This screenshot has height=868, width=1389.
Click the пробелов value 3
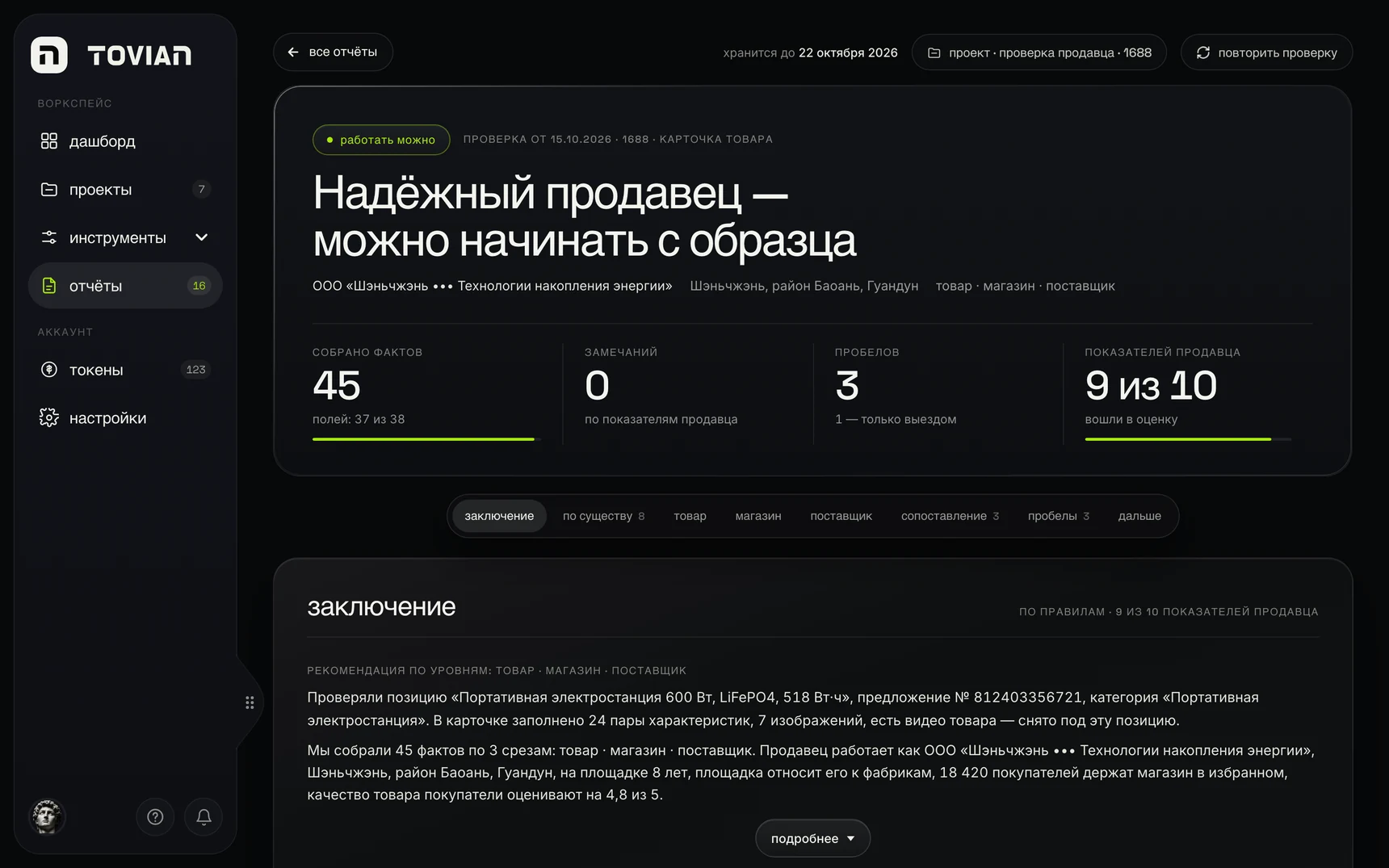click(847, 385)
